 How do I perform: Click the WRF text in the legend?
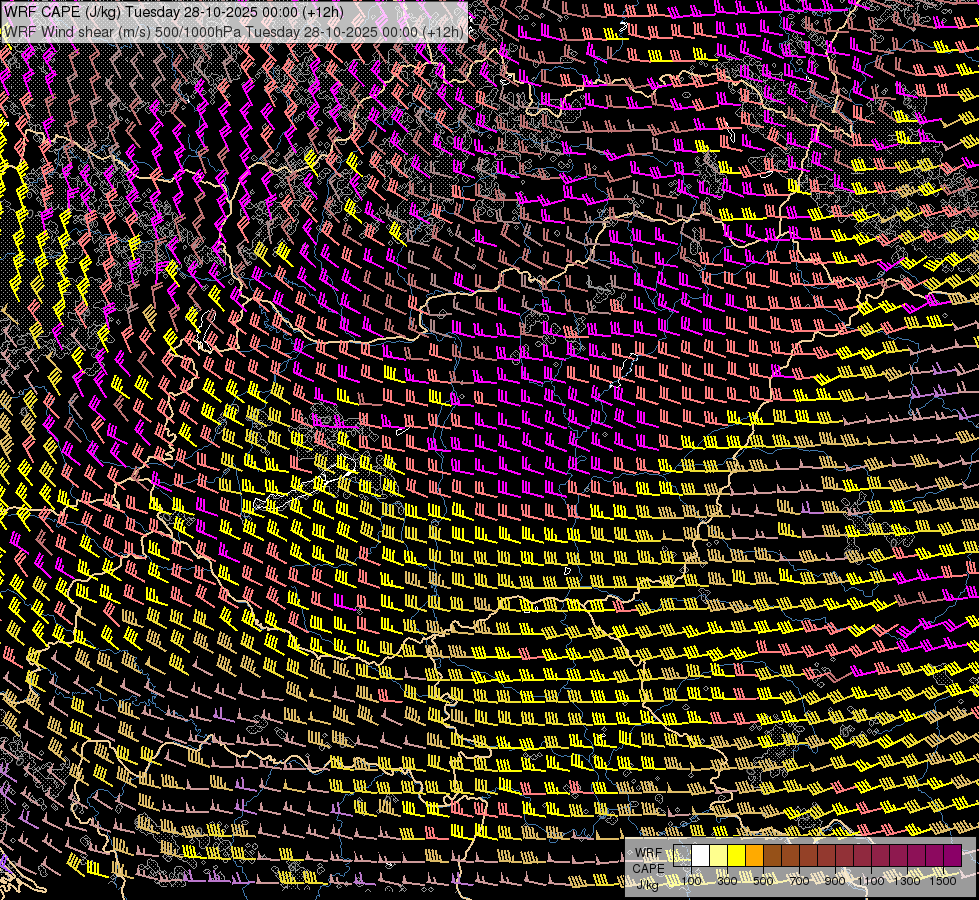pos(648,853)
